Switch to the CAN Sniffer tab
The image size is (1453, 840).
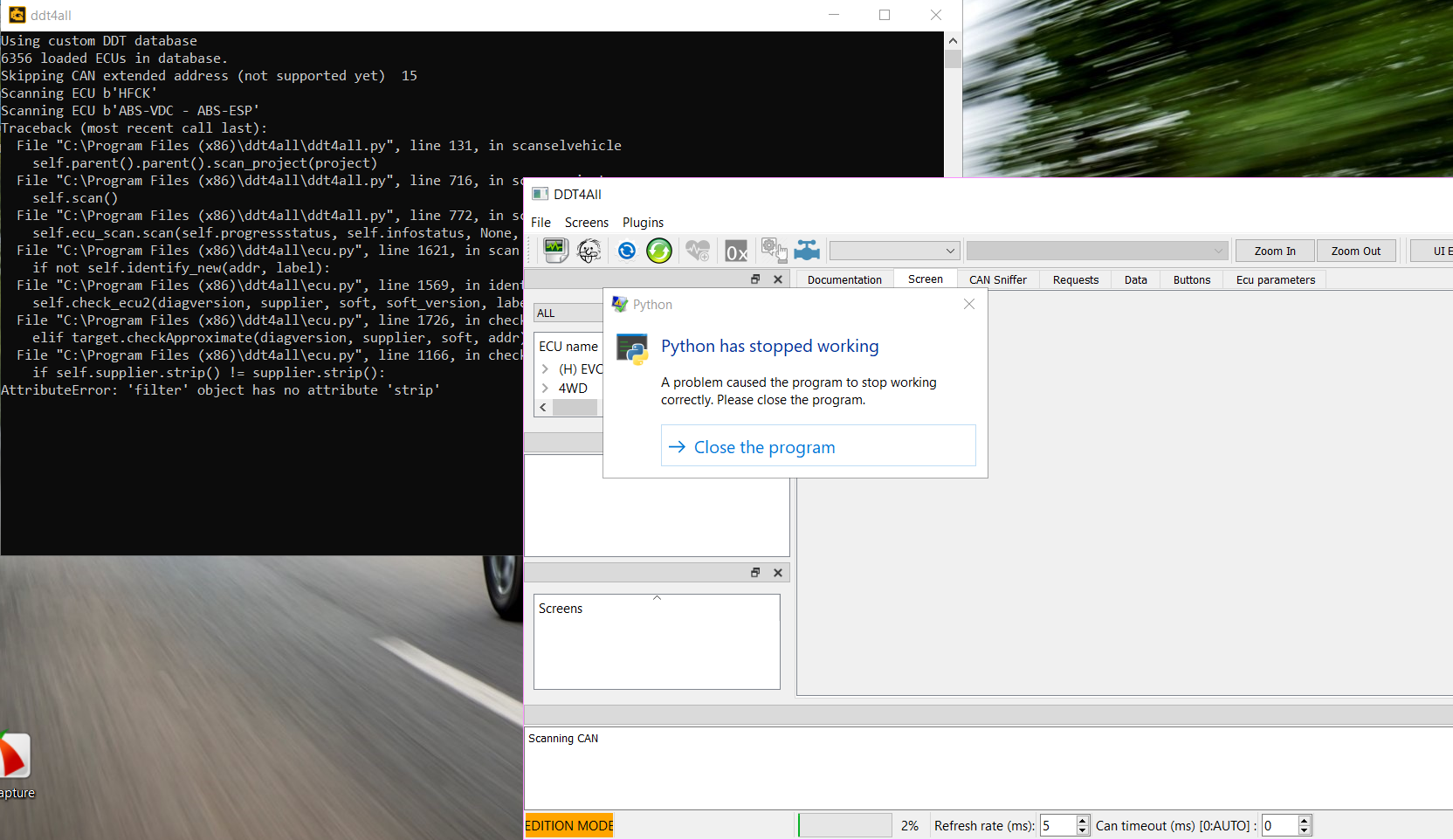coord(997,279)
